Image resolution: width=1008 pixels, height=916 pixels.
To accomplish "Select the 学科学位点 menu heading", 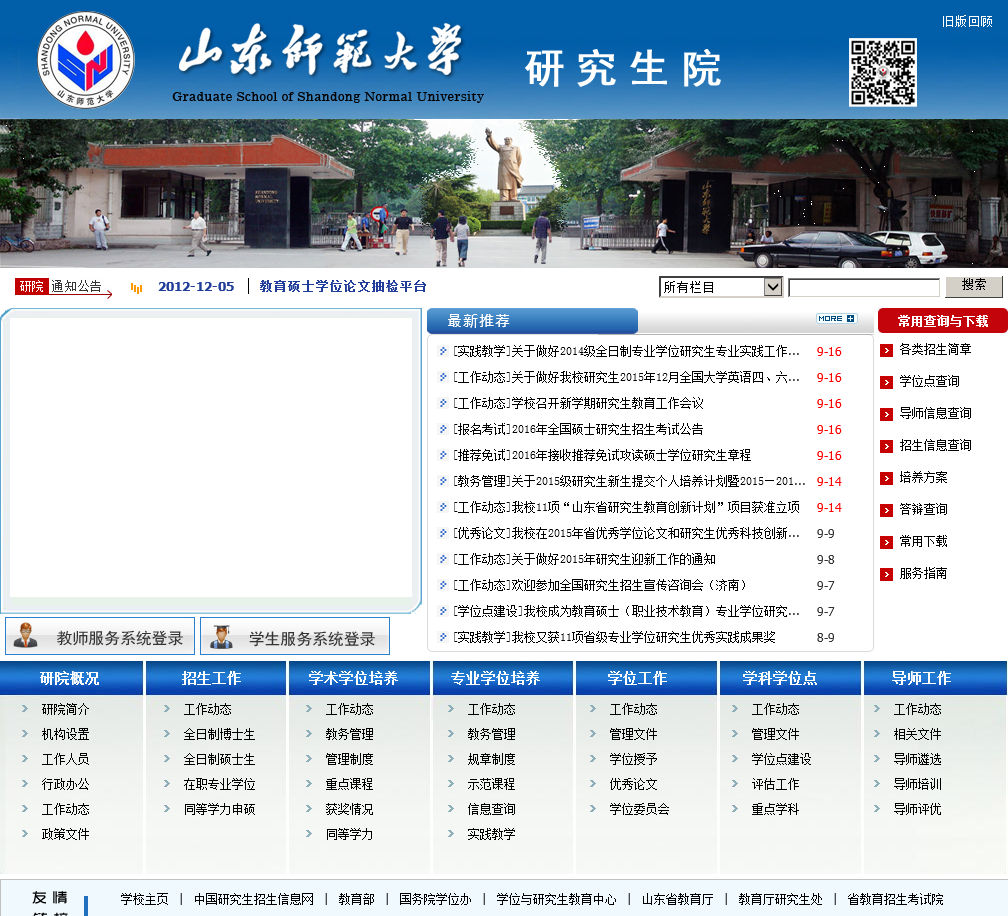I will click(779, 678).
